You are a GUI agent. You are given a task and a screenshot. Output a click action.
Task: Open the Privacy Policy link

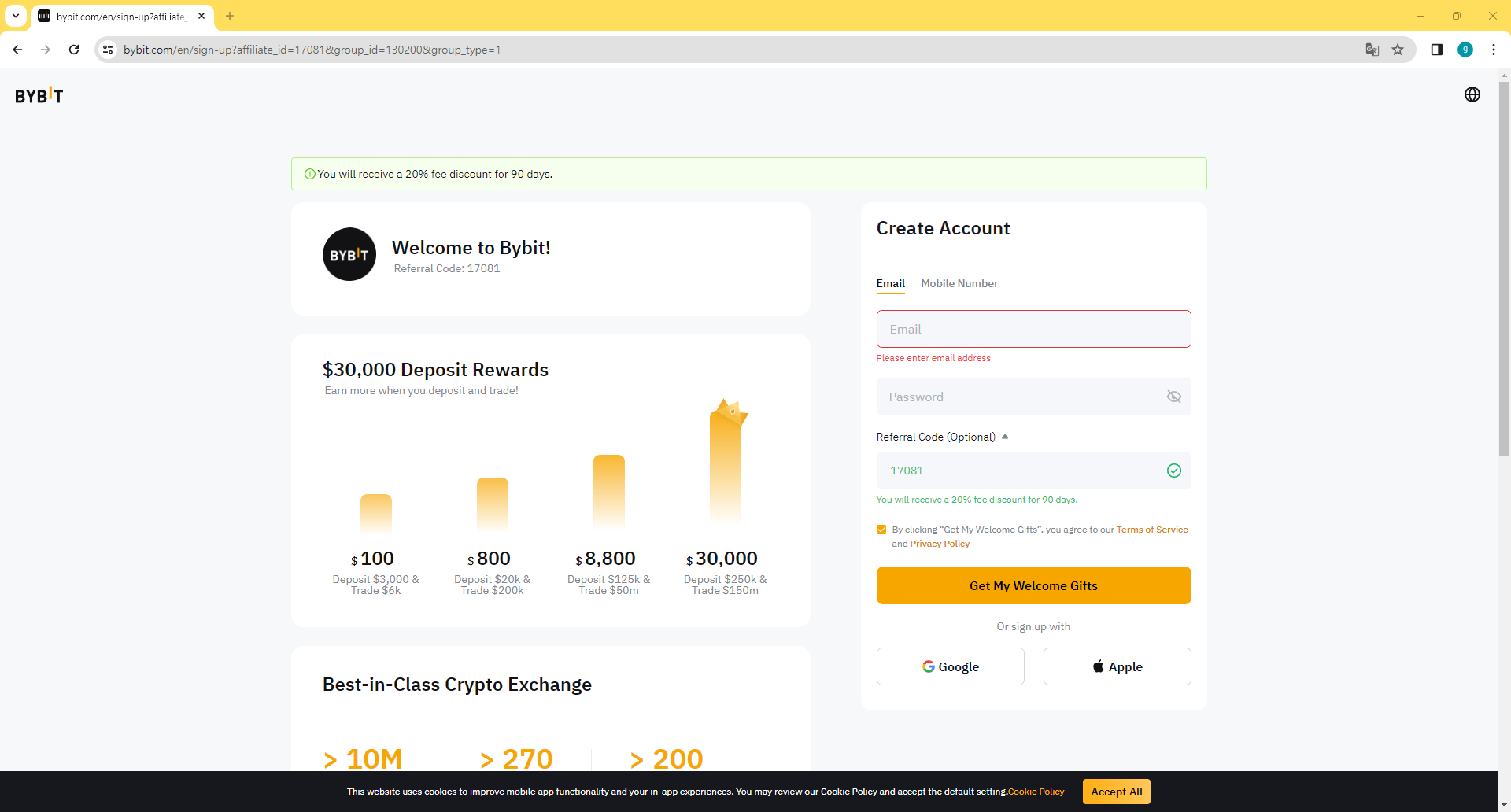coord(940,544)
